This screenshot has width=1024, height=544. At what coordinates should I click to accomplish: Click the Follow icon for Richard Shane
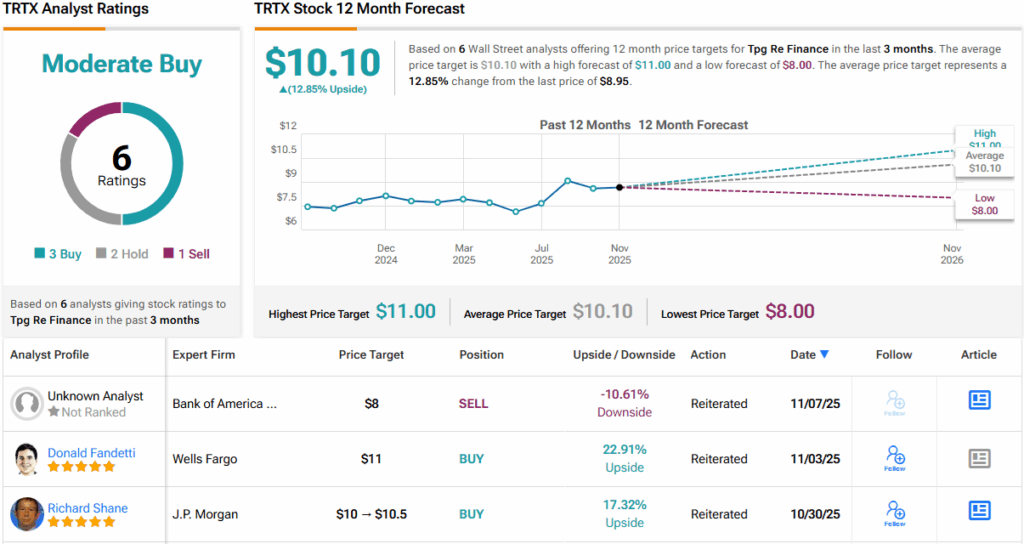click(895, 513)
